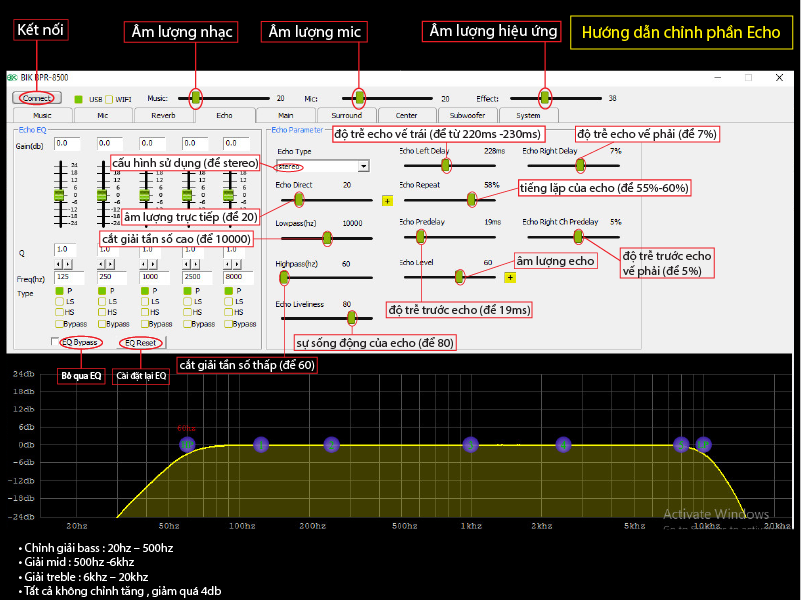Click the Effect volume slider handle

545,98
